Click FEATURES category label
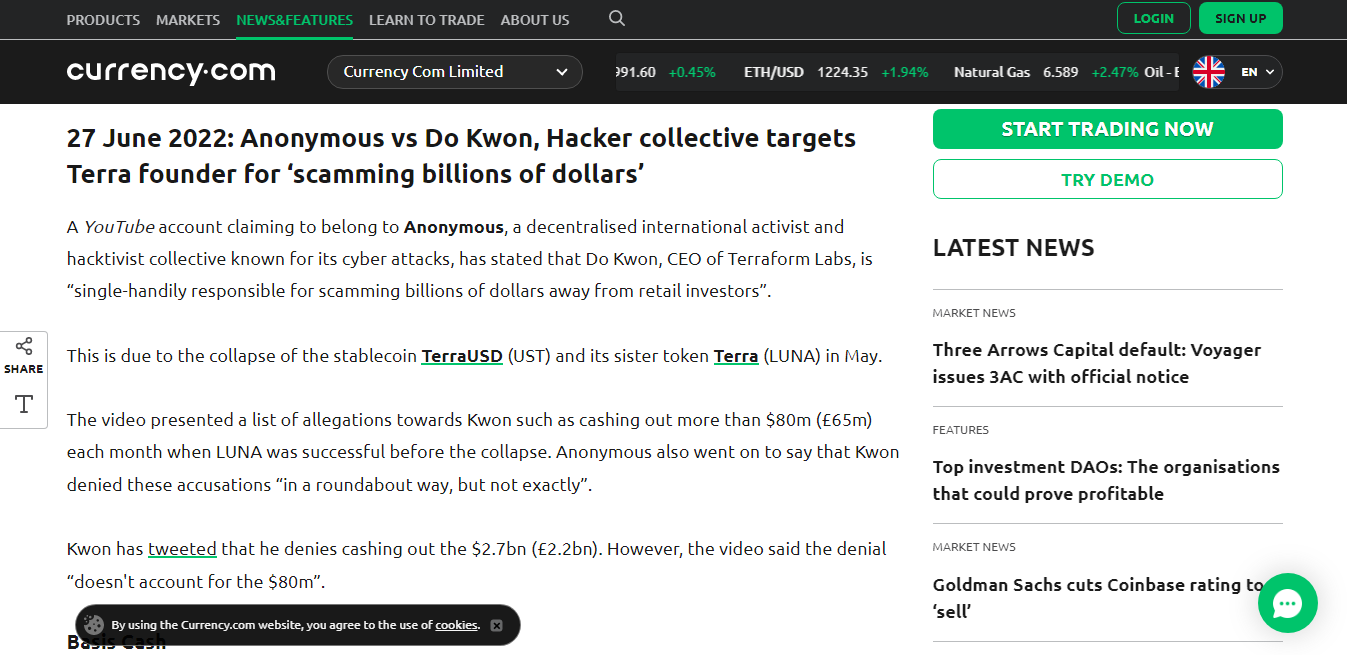Image resolution: width=1347 pixels, height=655 pixels. tap(961, 430)
